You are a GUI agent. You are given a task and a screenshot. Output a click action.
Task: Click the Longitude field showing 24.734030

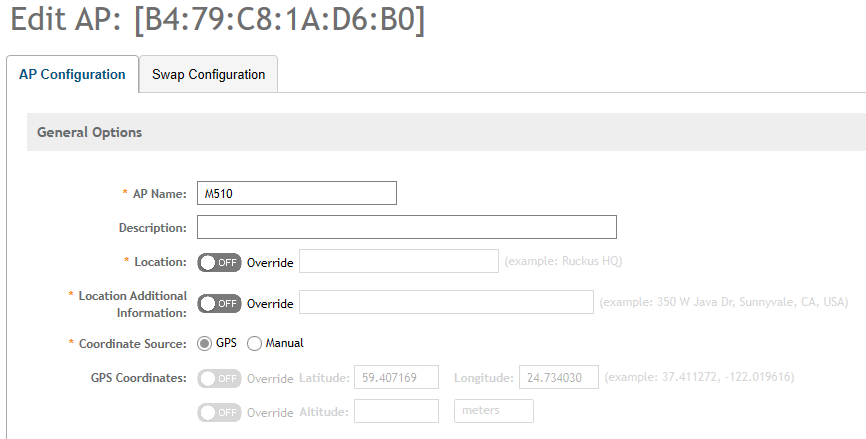pos(558,378)
